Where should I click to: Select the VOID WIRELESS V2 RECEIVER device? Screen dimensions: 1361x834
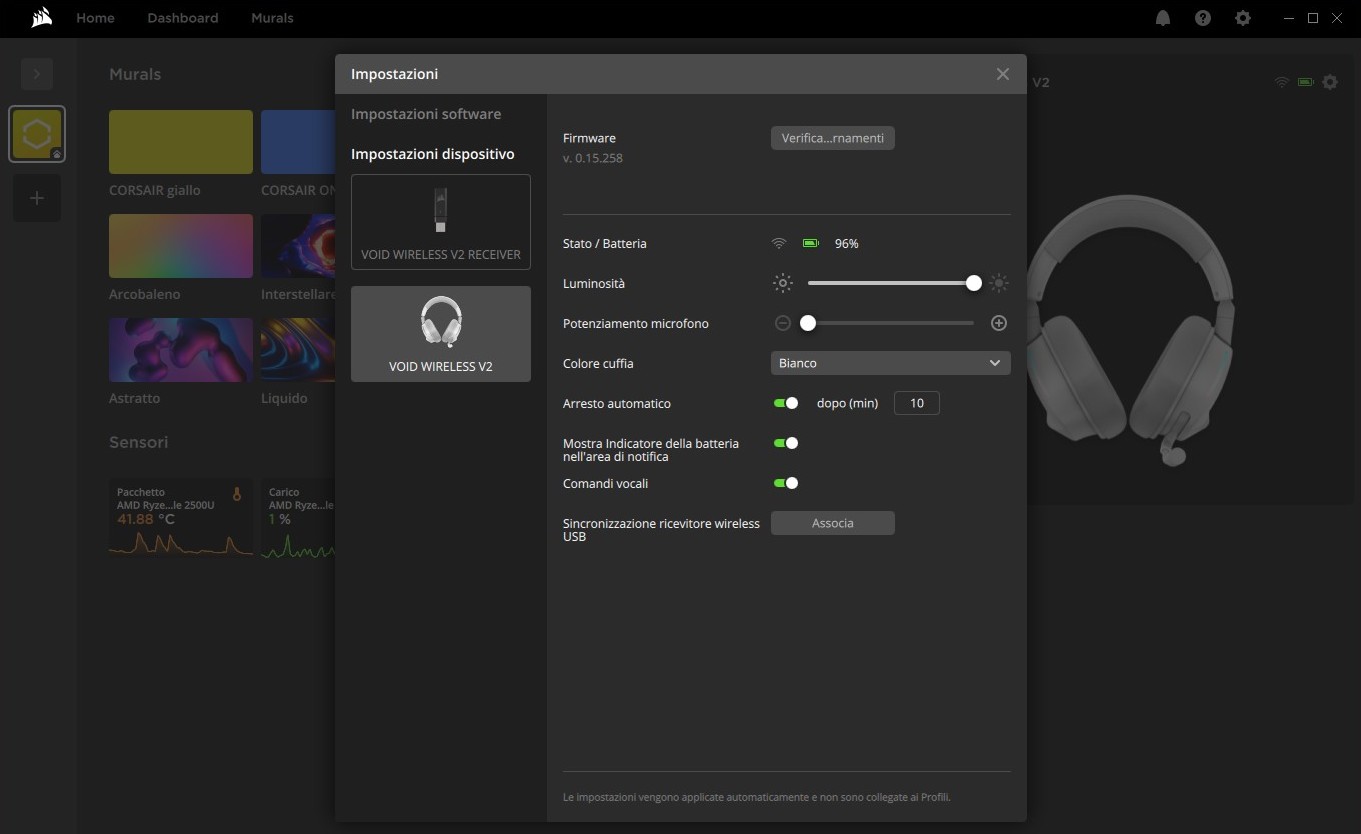click(x=441, y=222)
